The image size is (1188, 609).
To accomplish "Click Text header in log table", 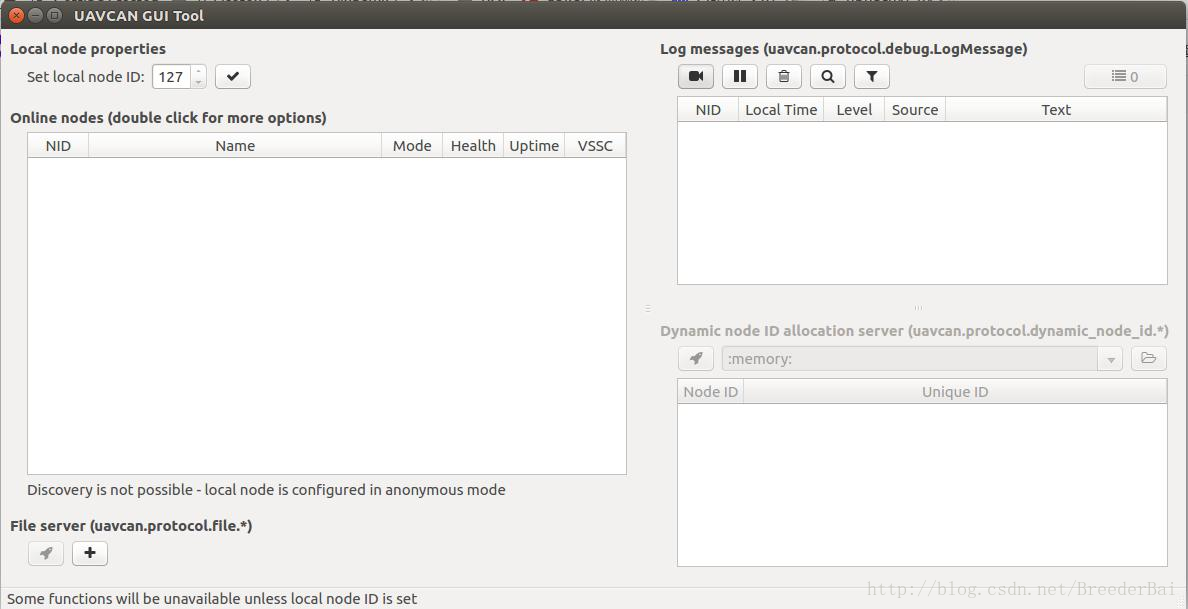I will tap(1056, 109).
